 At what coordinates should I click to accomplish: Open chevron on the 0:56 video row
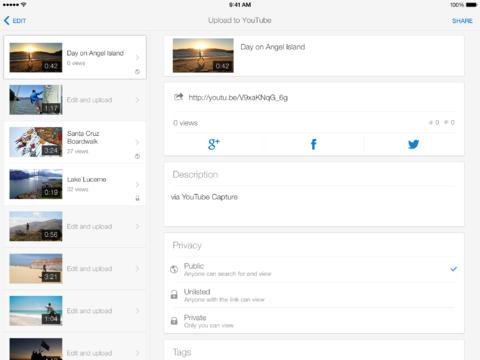137,226
